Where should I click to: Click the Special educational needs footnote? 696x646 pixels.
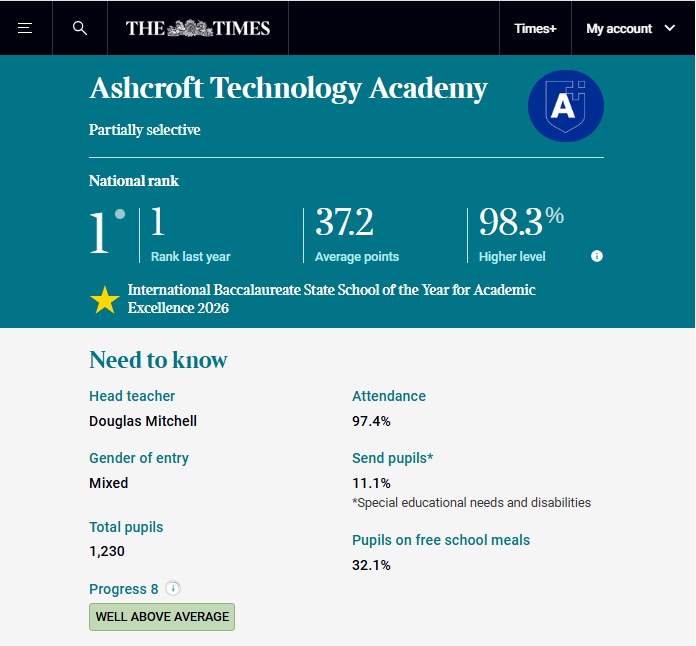point(471,503)
